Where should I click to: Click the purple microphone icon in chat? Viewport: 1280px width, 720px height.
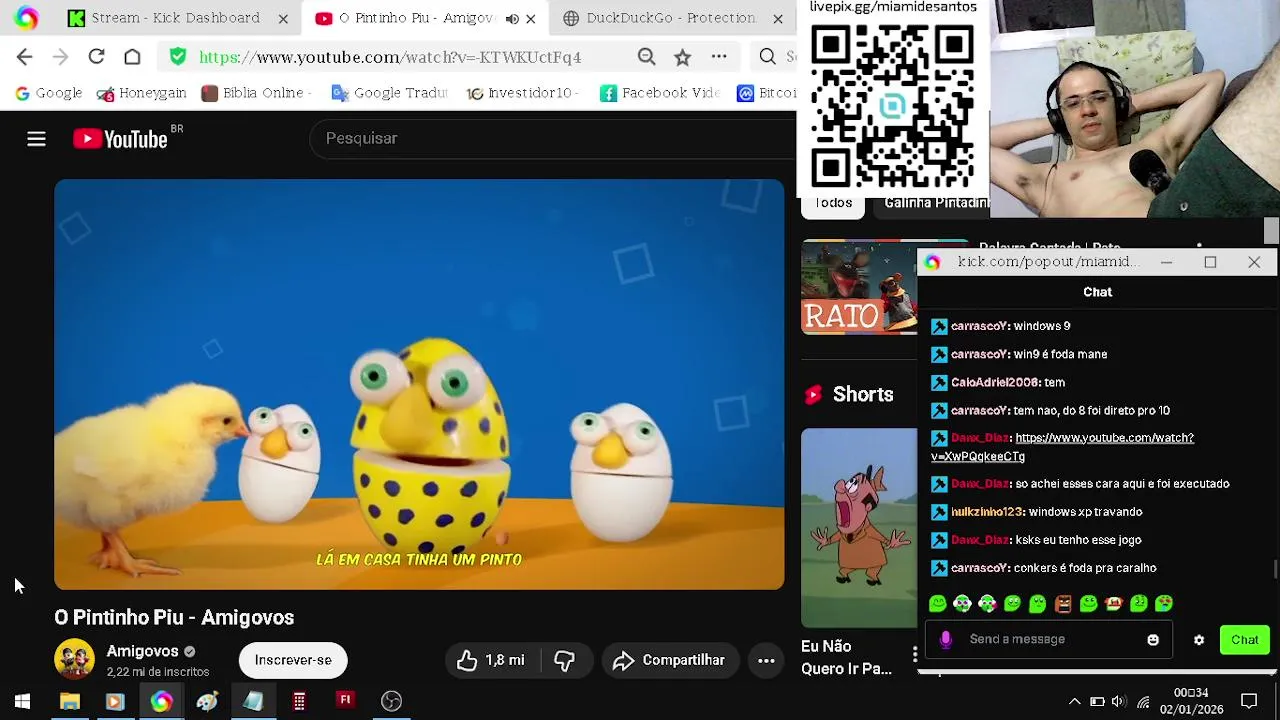point(946,639)
